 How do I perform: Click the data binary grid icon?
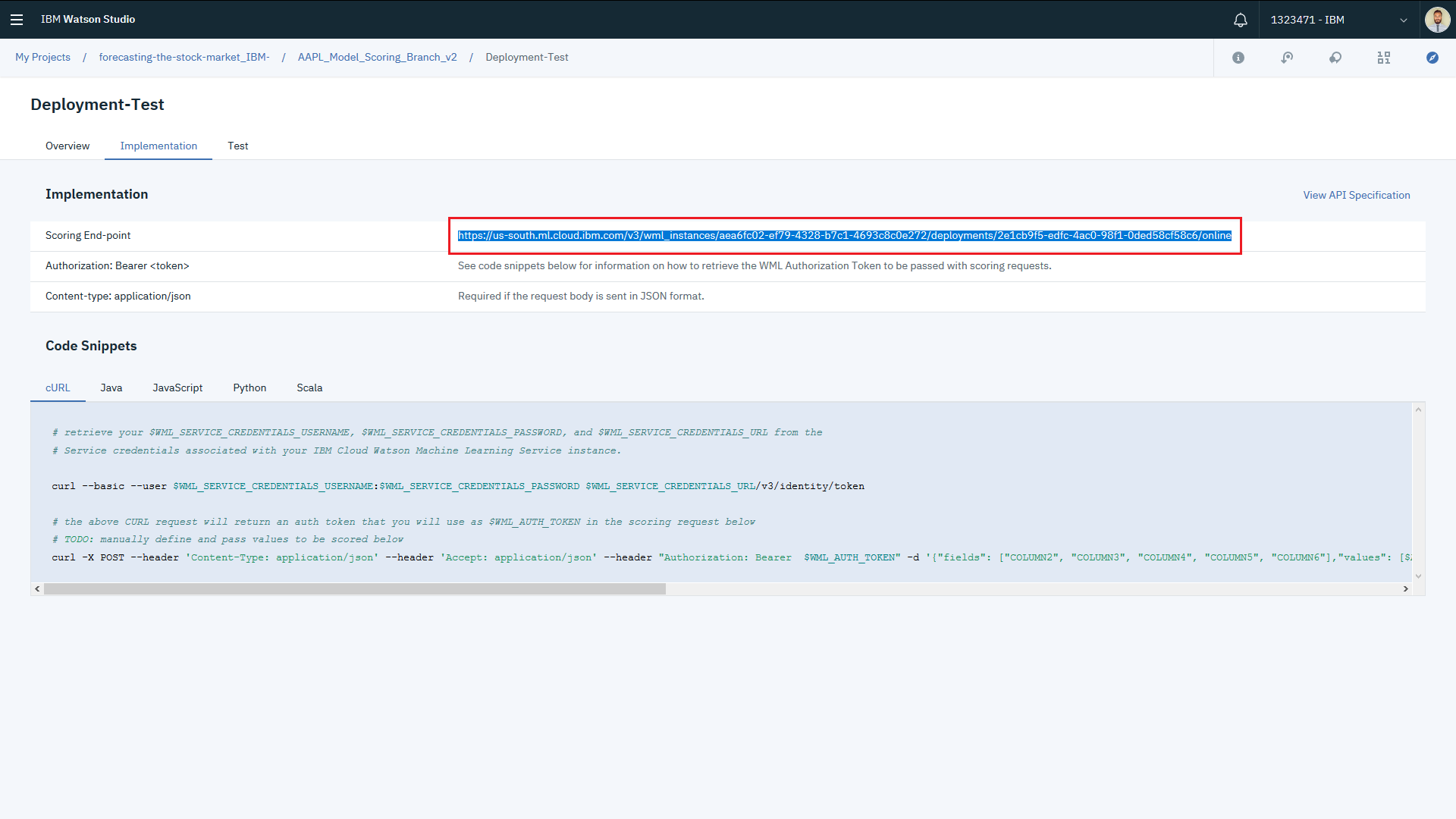tap(1384, 58)
